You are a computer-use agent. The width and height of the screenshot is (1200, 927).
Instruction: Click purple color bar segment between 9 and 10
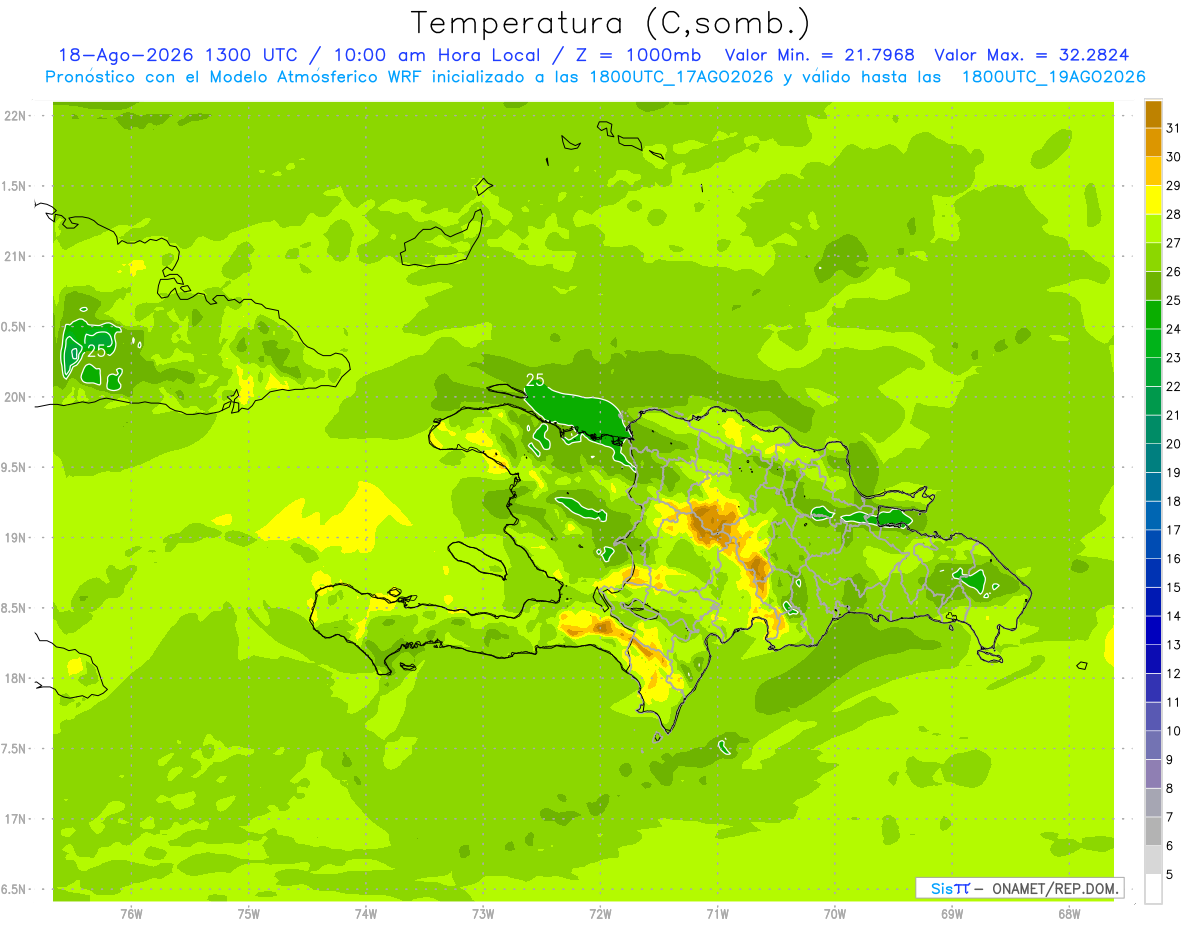tap(1154, 745)
